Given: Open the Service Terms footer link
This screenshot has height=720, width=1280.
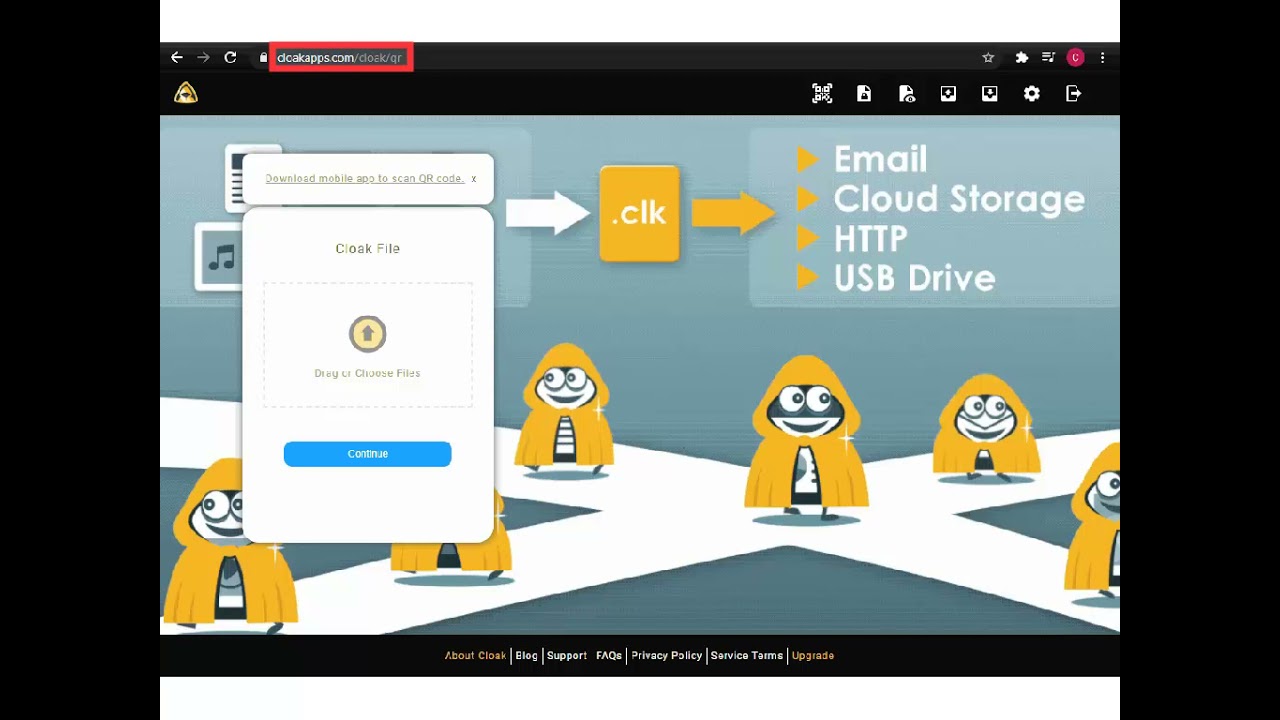Looking at the screenshot, I should 746,656.
